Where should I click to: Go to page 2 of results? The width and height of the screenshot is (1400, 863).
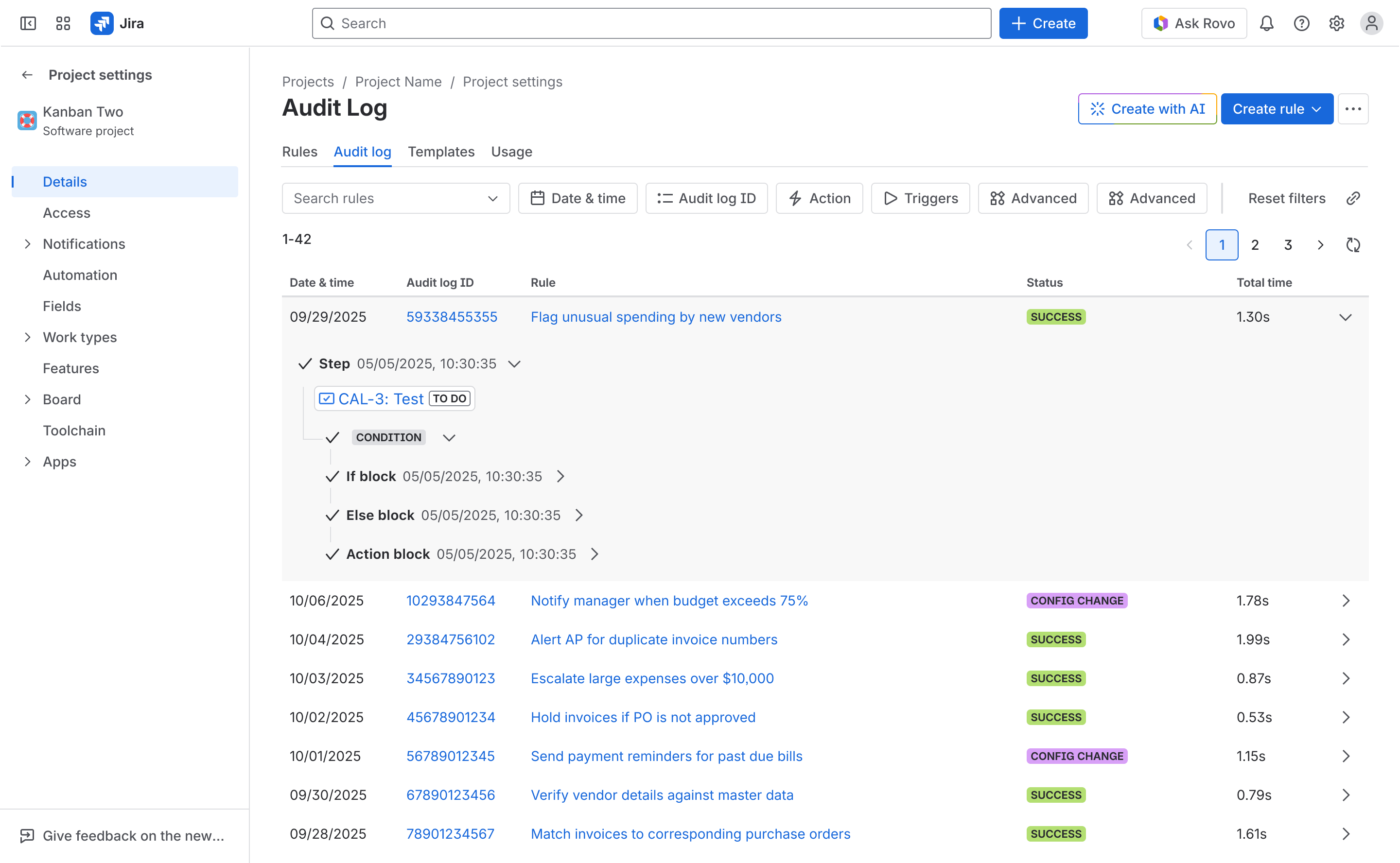1254,244
